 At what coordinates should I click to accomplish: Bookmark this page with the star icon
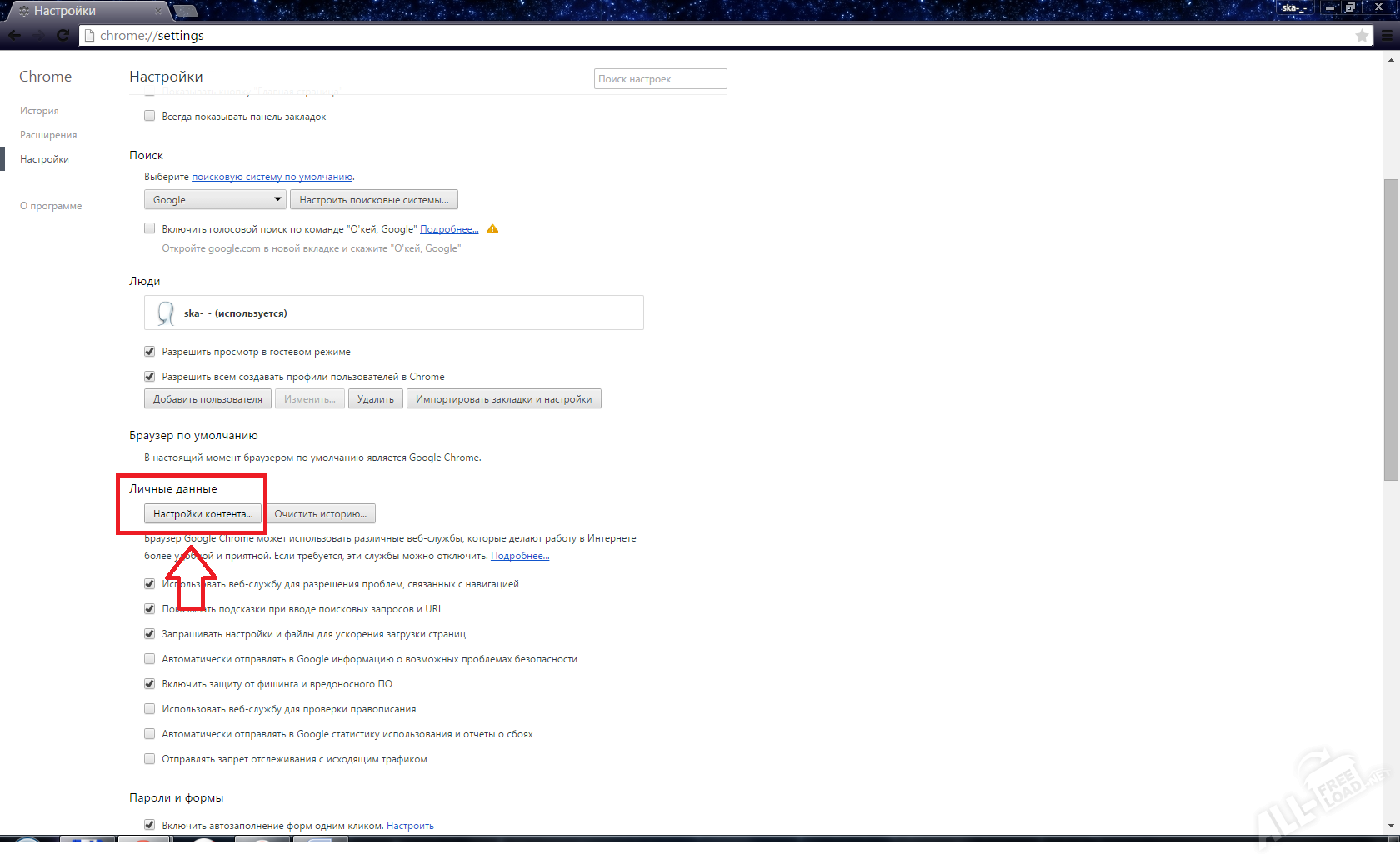click(x=1362, y=35)
